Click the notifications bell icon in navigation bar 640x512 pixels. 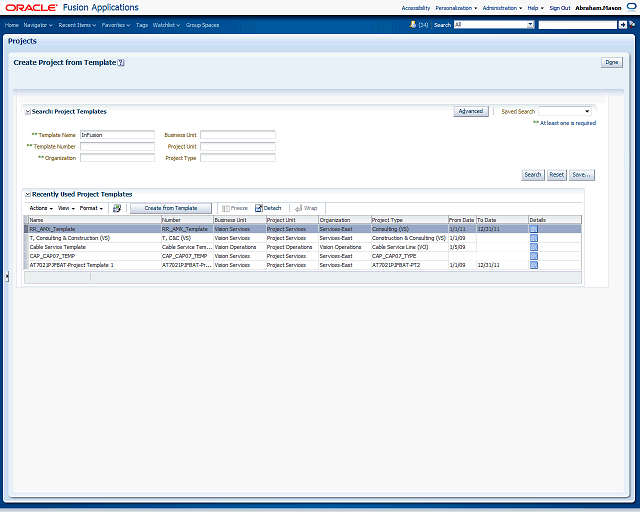point(410,24)
